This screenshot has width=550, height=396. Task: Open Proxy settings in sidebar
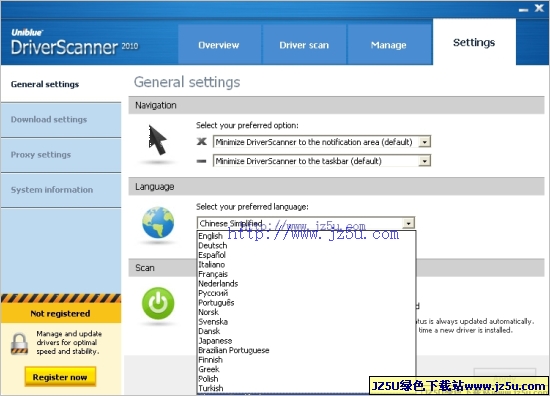point(61,155)
